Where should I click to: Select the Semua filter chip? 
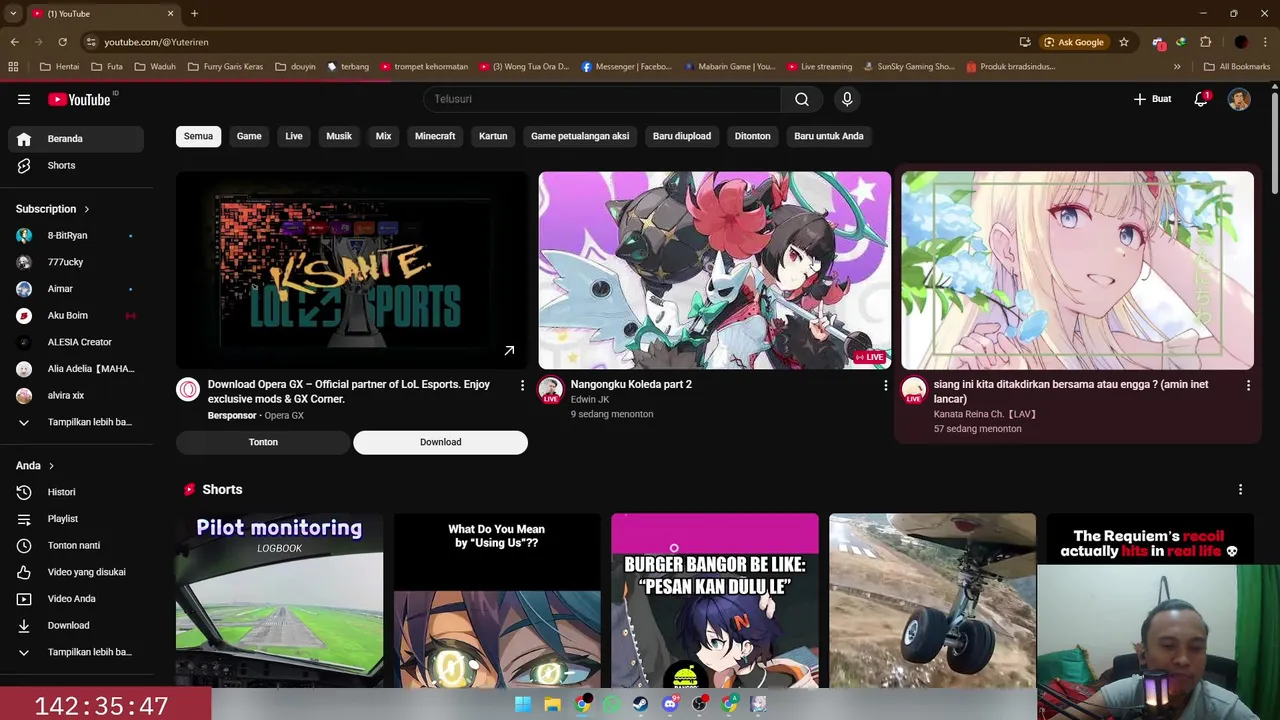click(x=198, y=136)
